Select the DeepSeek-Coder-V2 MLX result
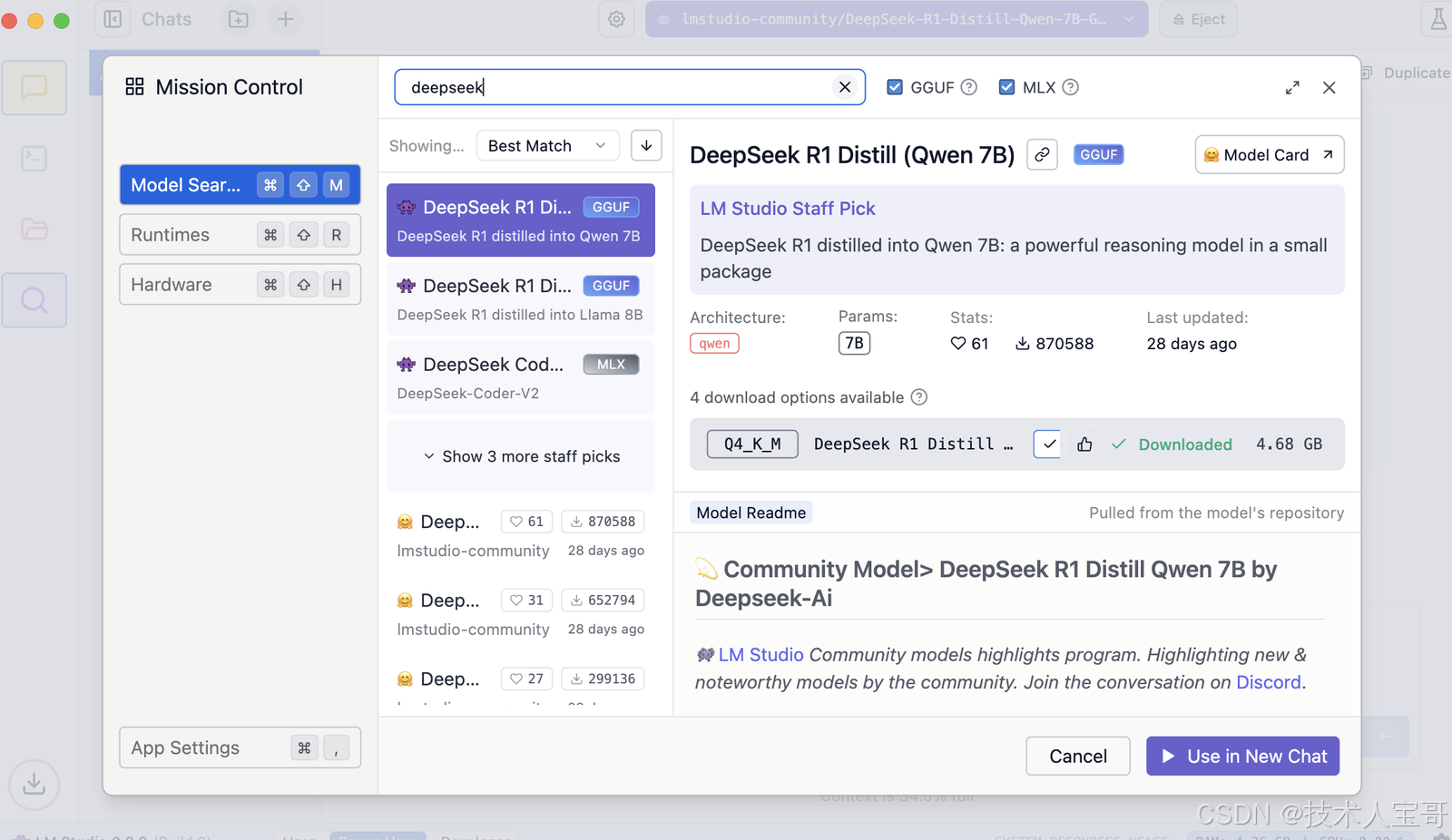 coord(521,377)
